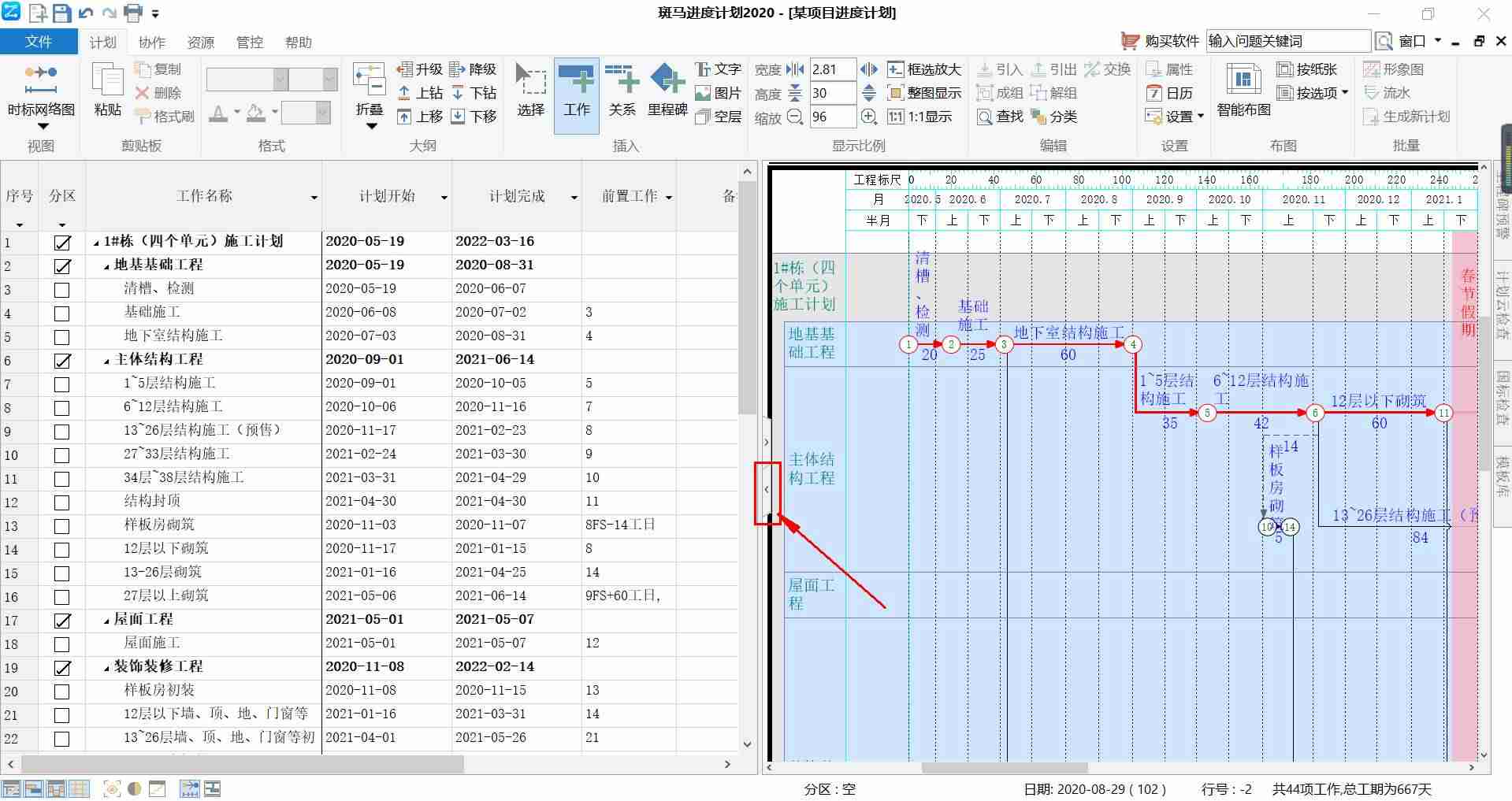Click the 宽度 value field 2.81

pyautogui.click(x=833, y=69)
